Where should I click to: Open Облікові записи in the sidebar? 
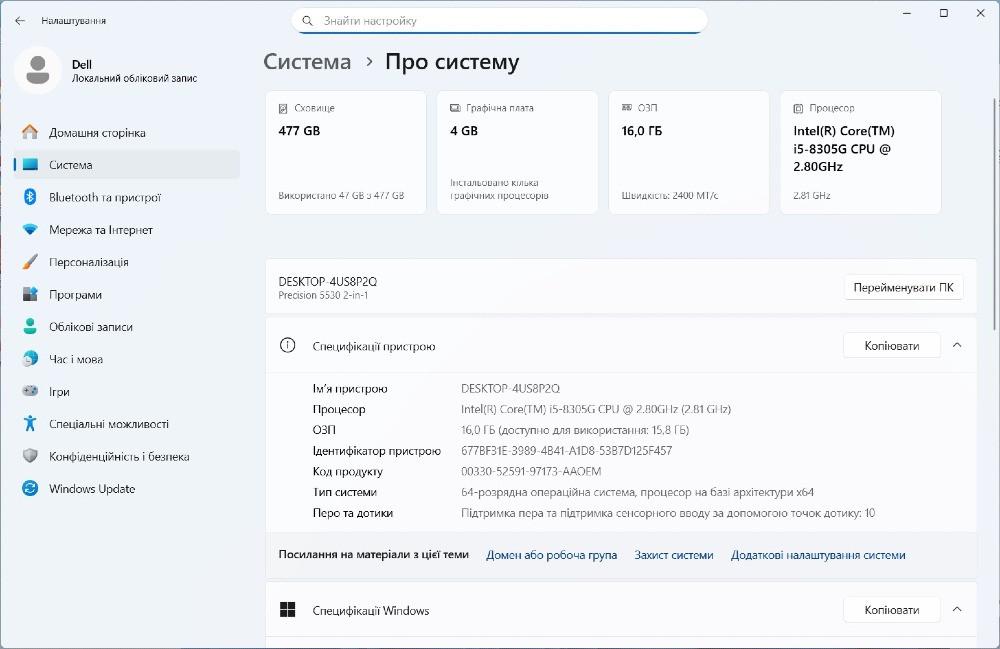coord(127,326)
